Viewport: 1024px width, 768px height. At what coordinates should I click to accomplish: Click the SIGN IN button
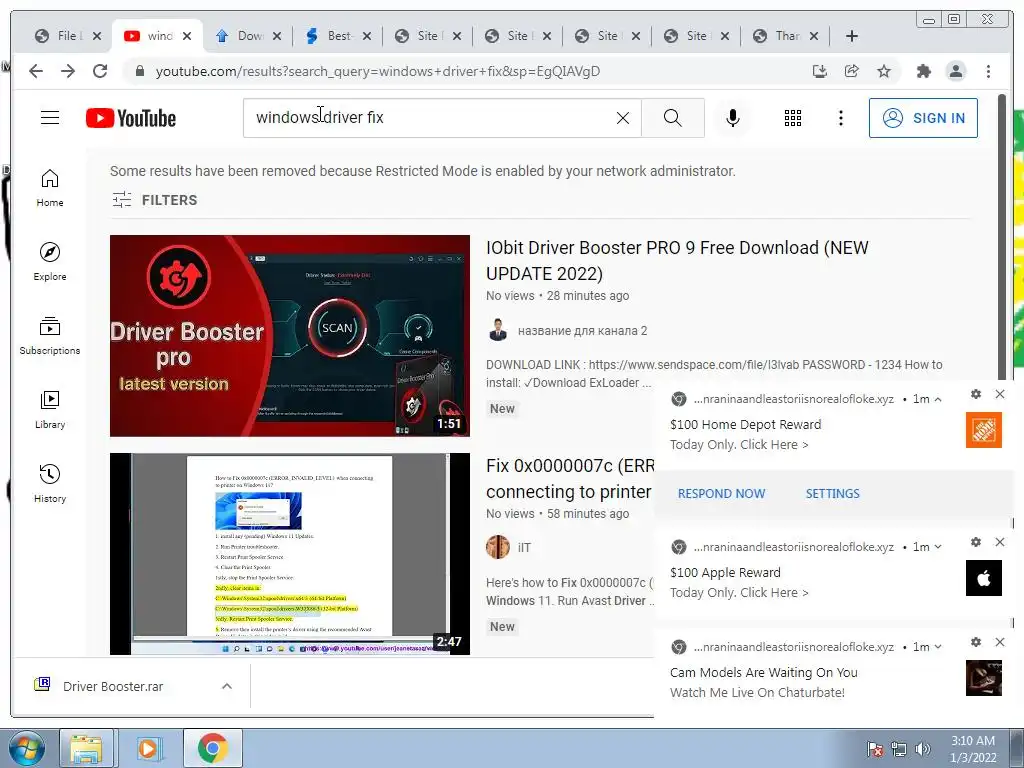[x=923, y=118]
